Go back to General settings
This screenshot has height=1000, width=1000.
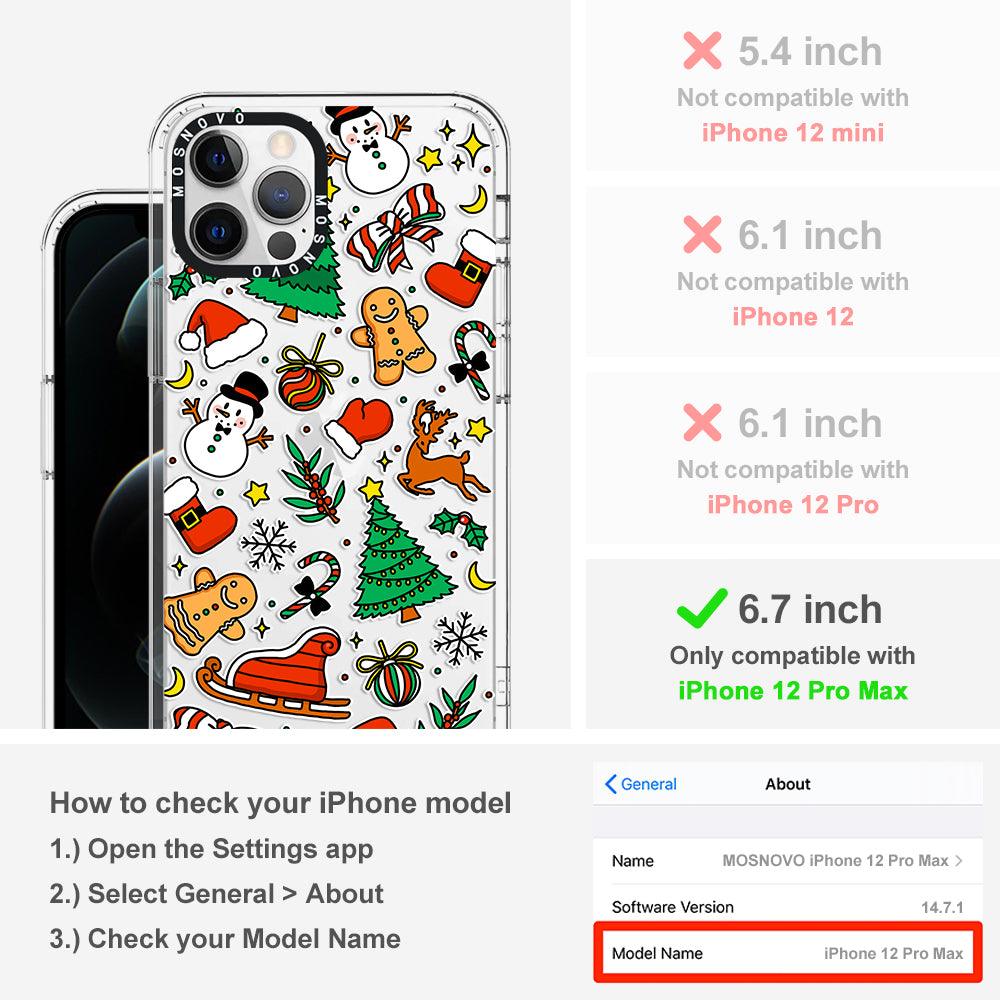(641, 784)
